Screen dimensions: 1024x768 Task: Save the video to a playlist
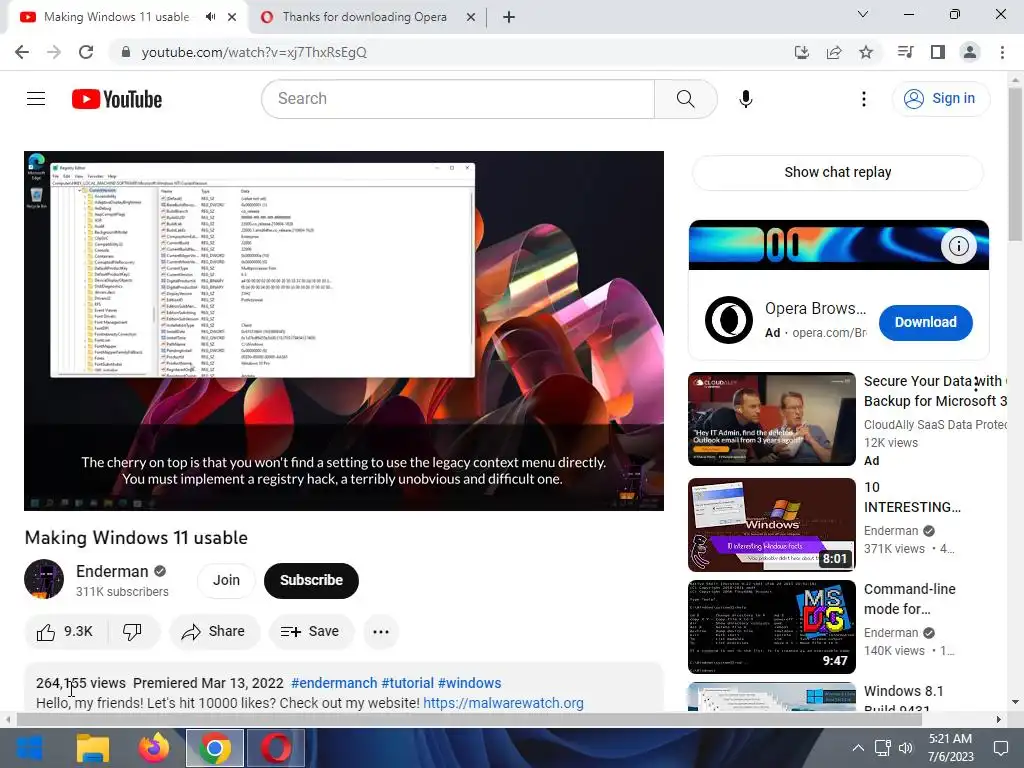click(310, 632)
